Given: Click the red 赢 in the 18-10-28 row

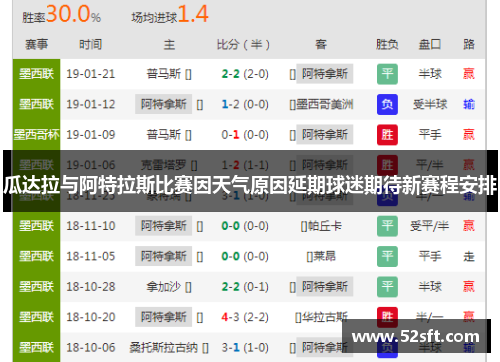Looking at the screenshot, I should (x=469, y=287).
